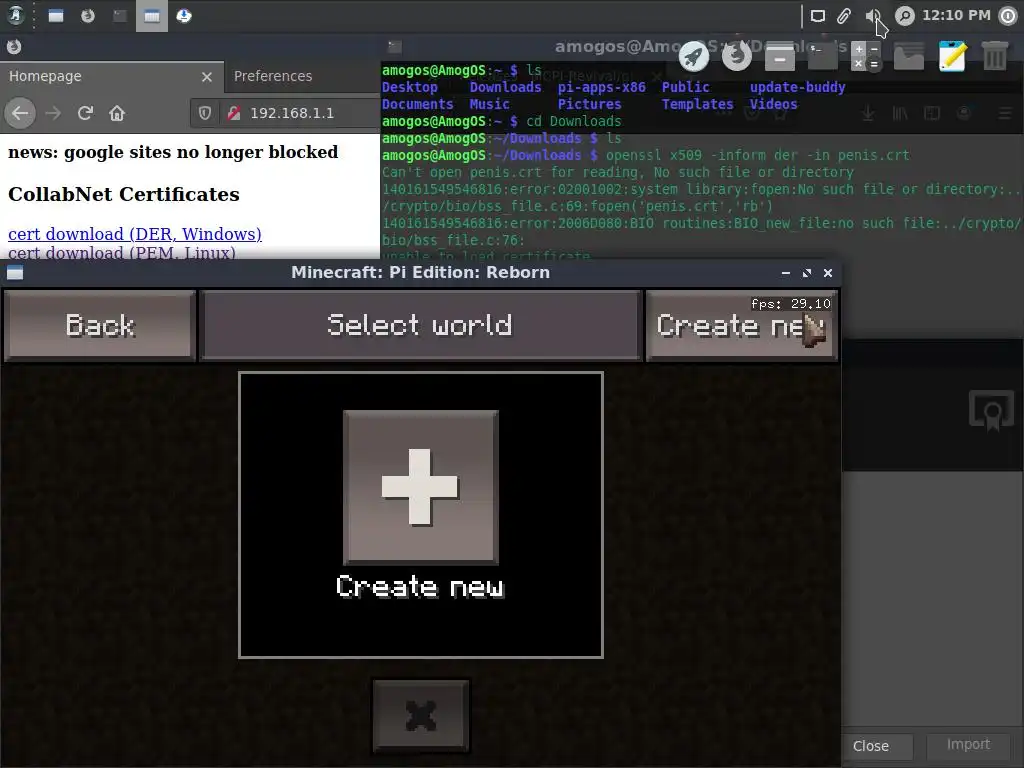Open the file drawer icon in dock
1024x768 pixels.
pyautogui.click(x=780, y=57)
